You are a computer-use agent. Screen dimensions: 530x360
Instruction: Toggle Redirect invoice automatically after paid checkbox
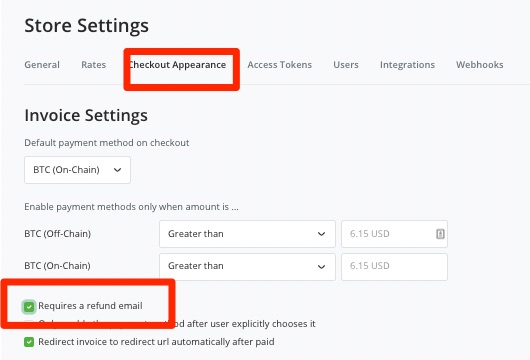coord(29,342)
